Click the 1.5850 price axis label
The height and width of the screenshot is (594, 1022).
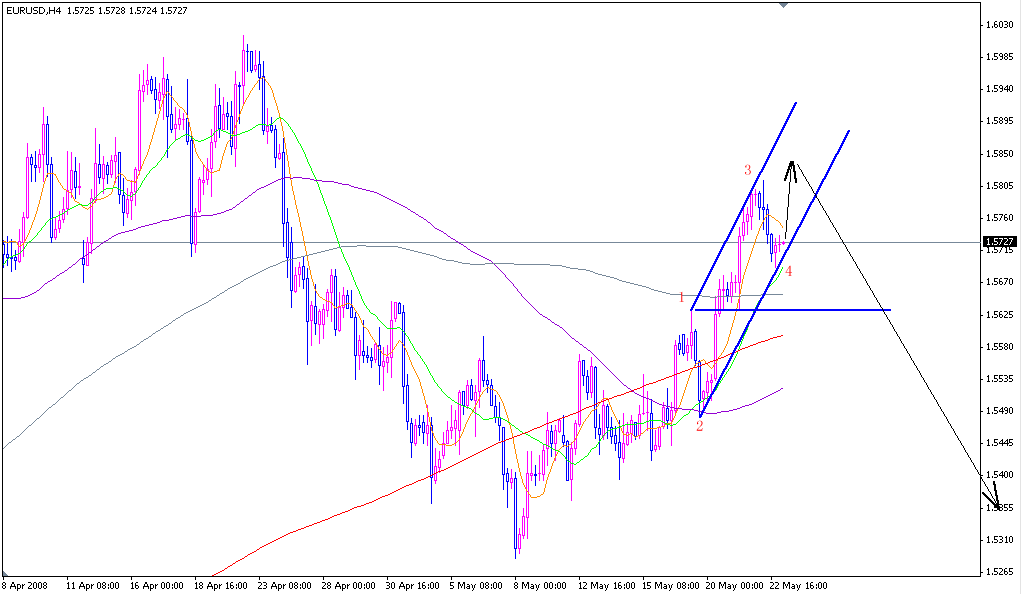point(1000,154)
